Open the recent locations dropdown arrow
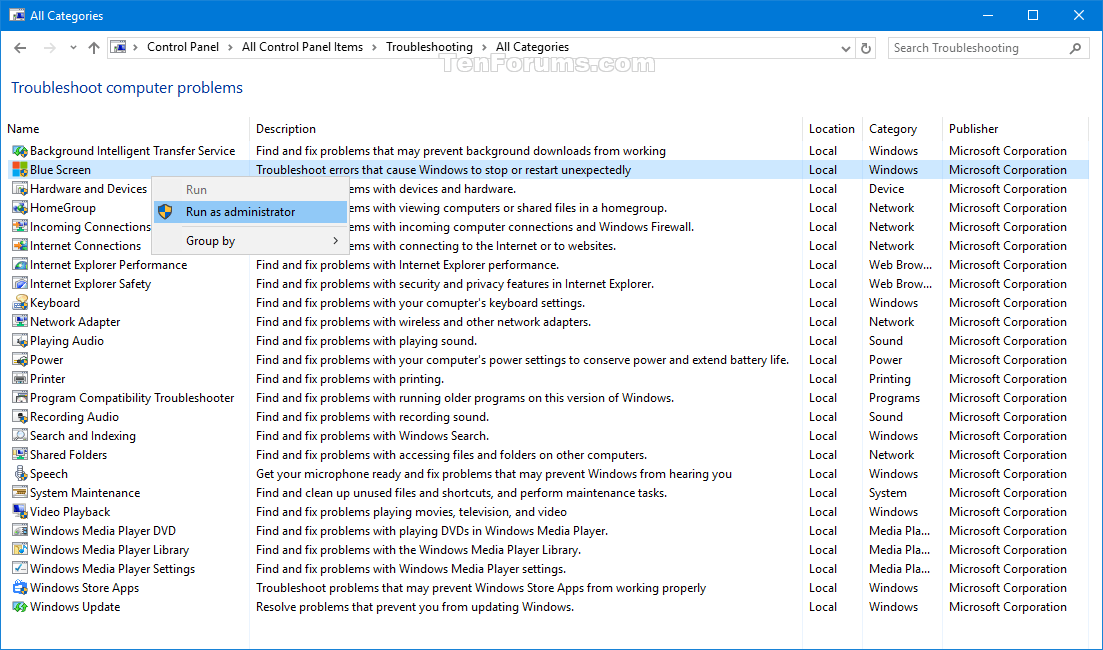This screenshot has width=1103, height=650. (73, 48)
